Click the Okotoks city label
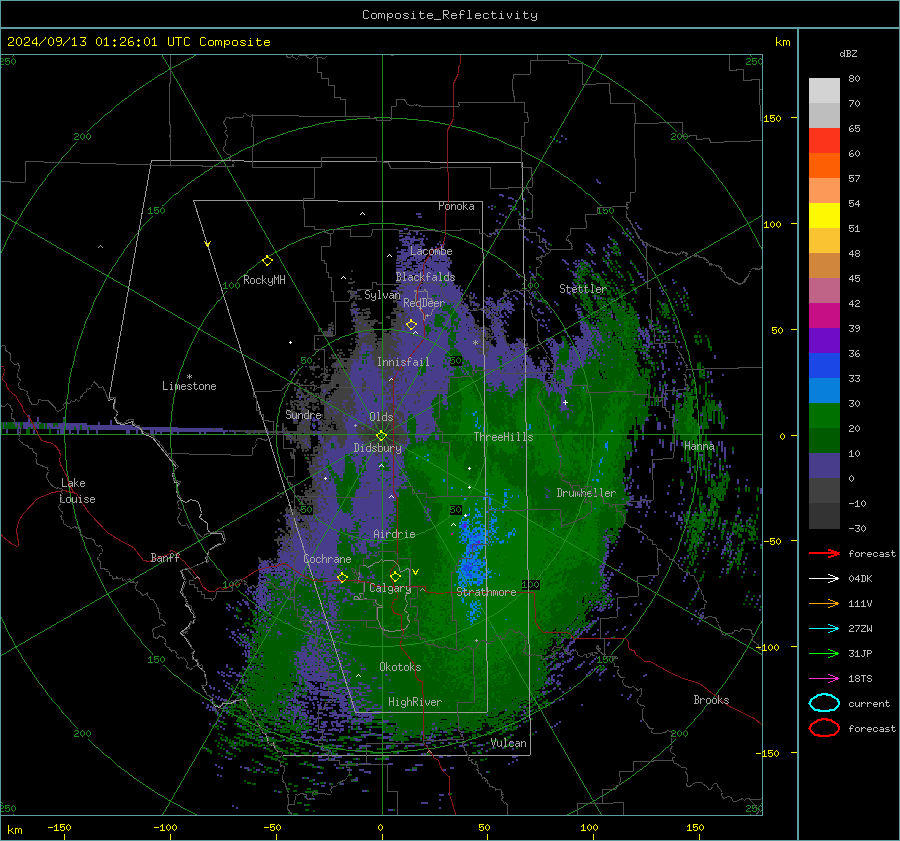Image resolution: width=900 pixels, height=841 pixels. 400,667
